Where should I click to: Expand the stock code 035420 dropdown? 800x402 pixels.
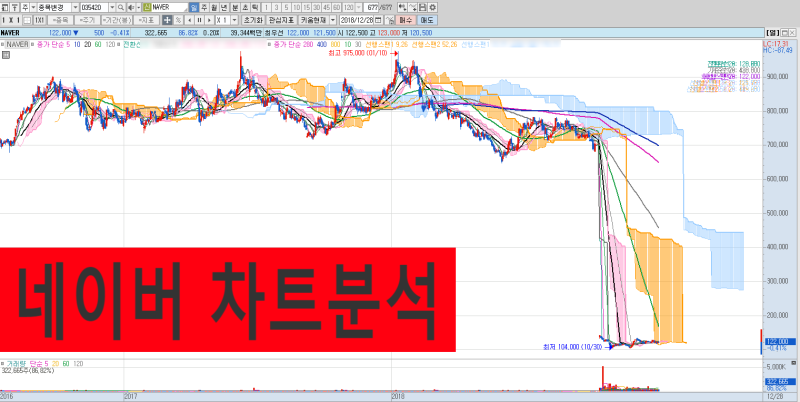pyautogui.click(x=112, y=8)
